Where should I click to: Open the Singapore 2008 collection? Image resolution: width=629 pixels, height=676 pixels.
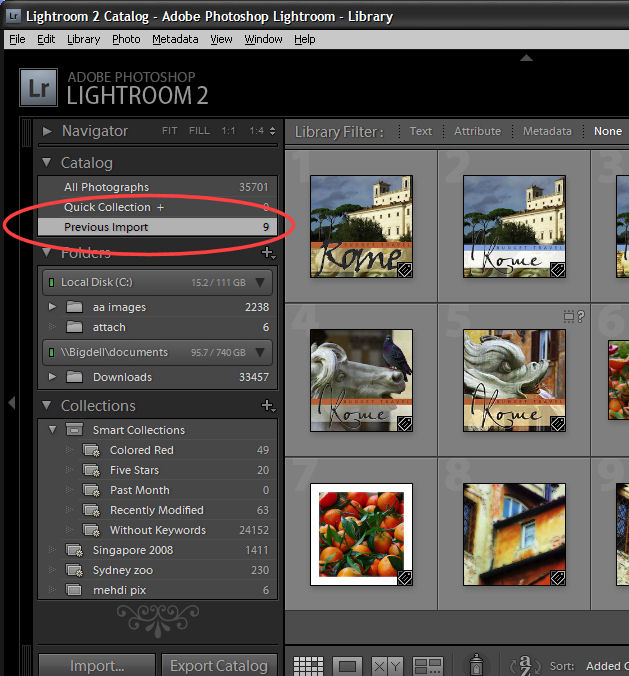[157, 550]
